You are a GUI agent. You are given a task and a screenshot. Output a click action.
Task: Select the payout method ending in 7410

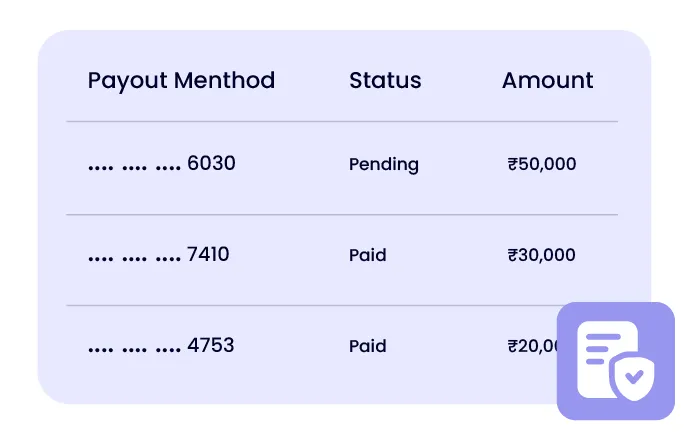[159, 254]
